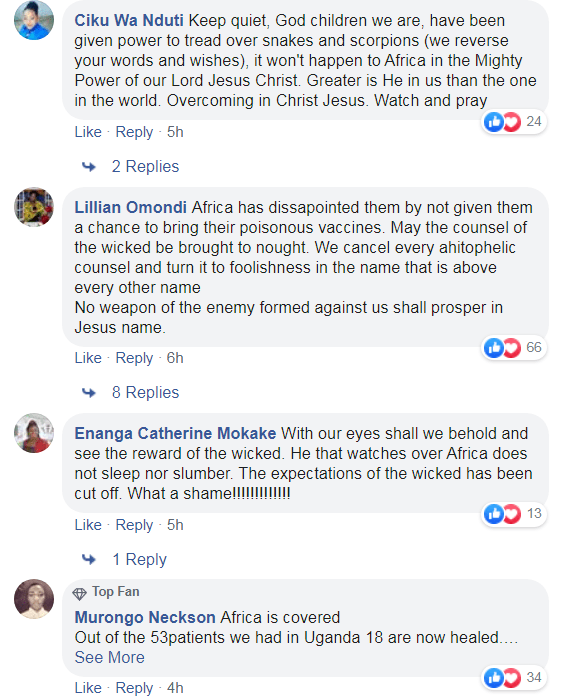View the reactions on Murongo Neckson's comment
Screen dimensions: 571x700
coord(514,678)
